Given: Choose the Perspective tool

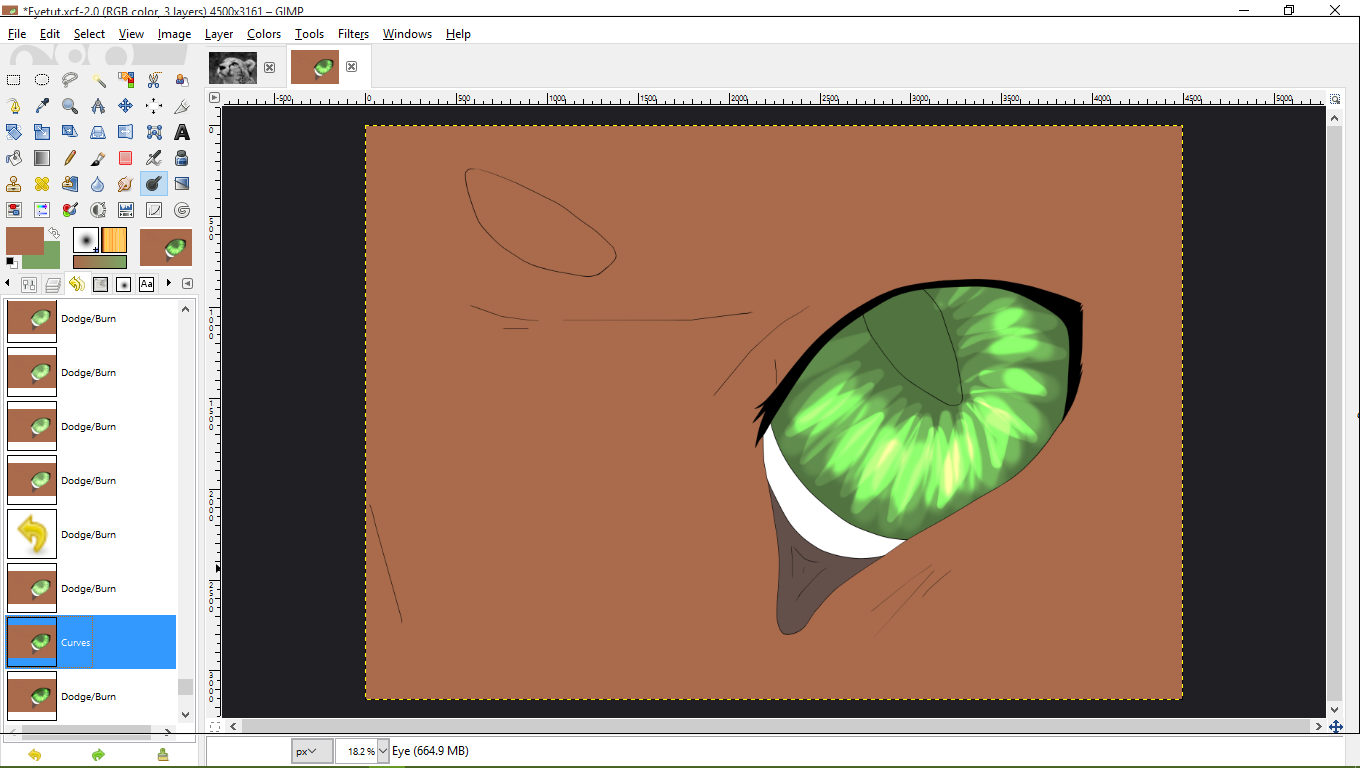Looking at the screenshot, I should [x=98, y=132].
